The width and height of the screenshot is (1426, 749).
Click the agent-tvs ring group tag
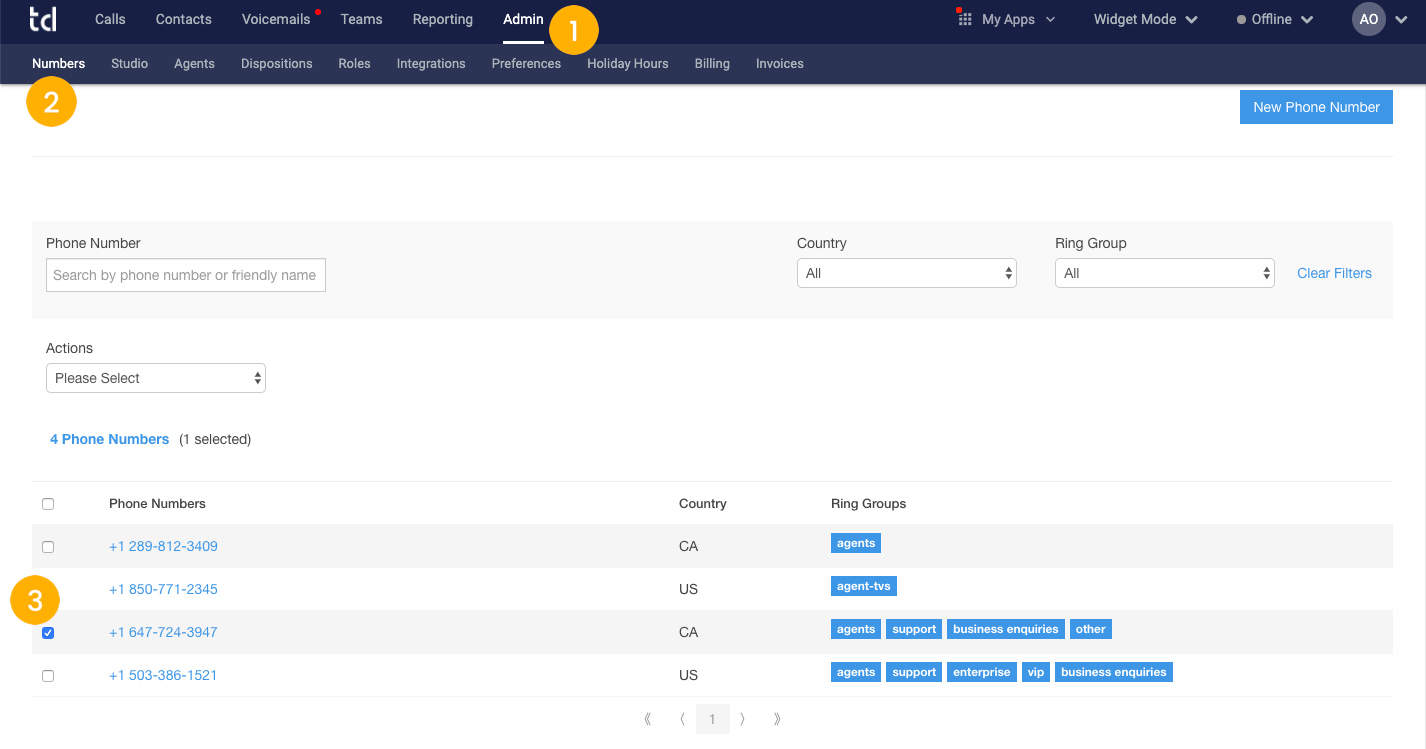click(864, 586)
